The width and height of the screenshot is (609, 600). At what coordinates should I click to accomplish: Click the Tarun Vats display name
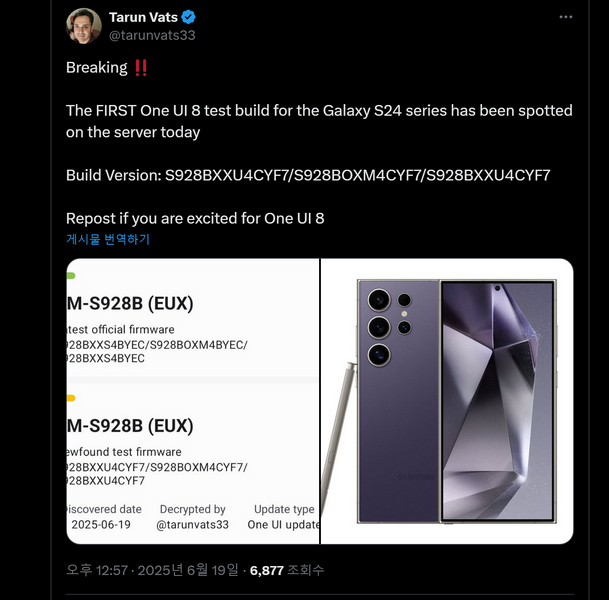[143, 17]
